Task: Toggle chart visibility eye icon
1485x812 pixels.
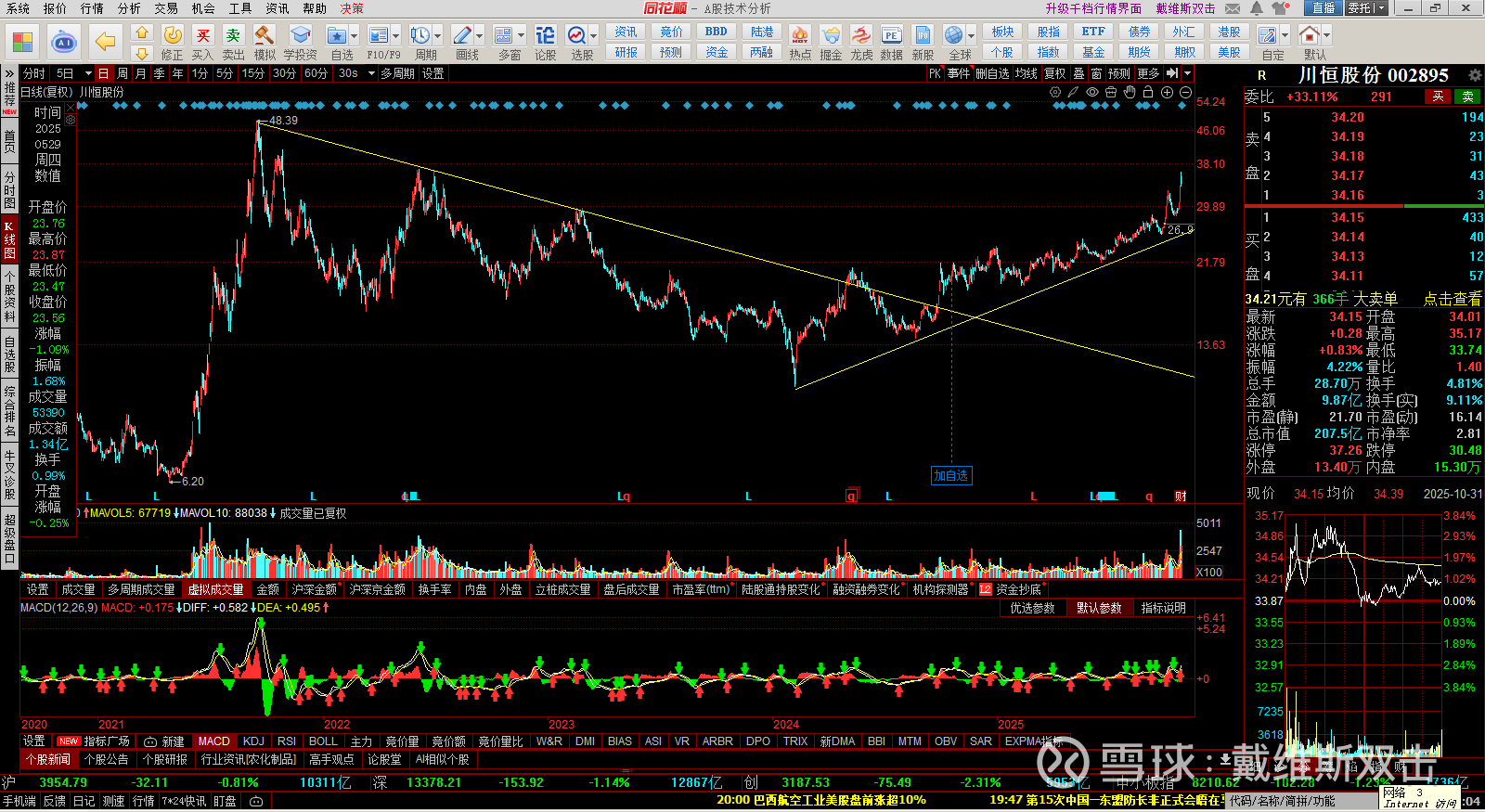Action: point(1092,92)
